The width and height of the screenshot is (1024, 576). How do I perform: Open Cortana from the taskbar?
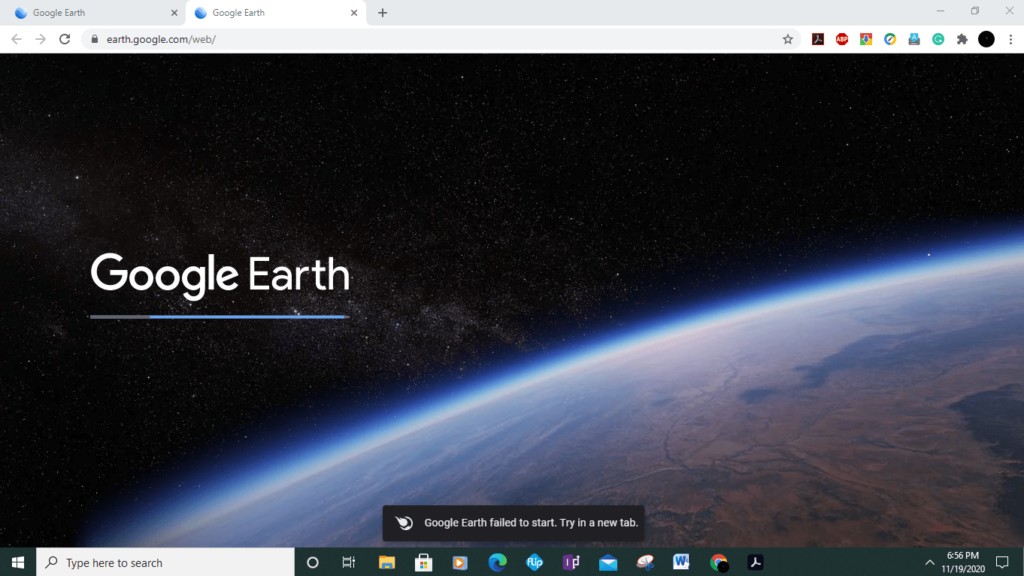tap(312, 562)
